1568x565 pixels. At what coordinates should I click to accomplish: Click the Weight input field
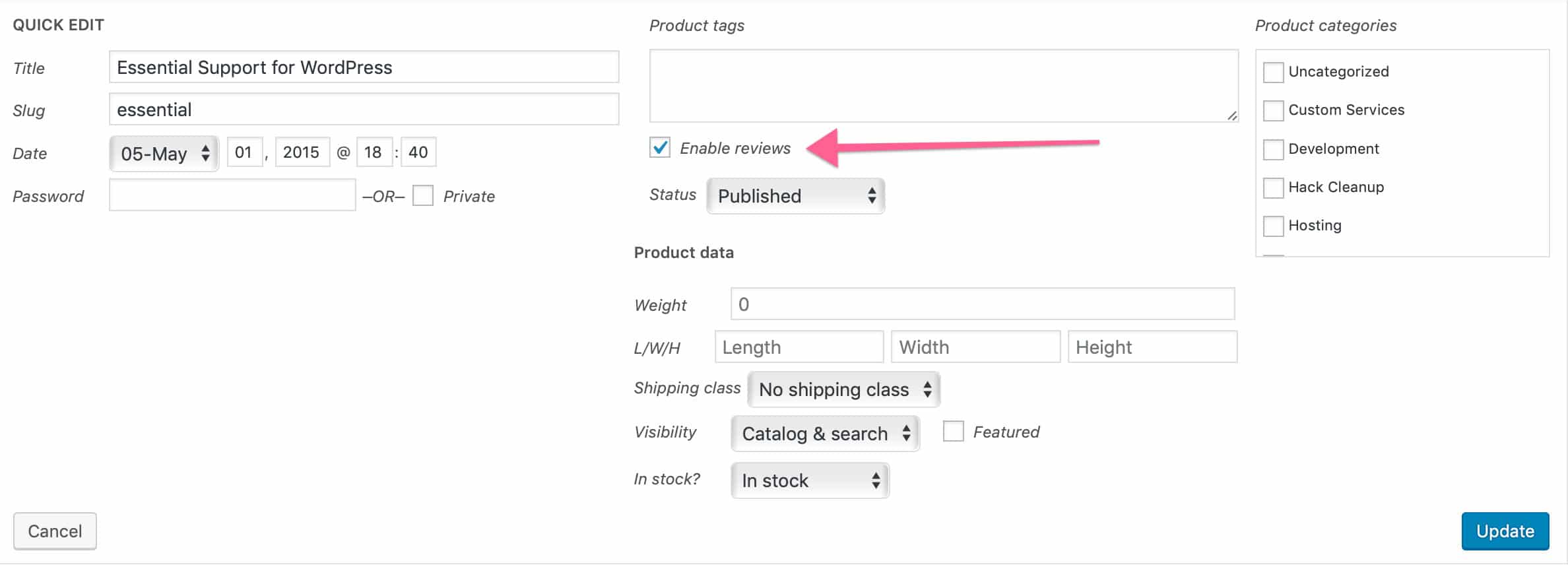(x=982, y=304)
